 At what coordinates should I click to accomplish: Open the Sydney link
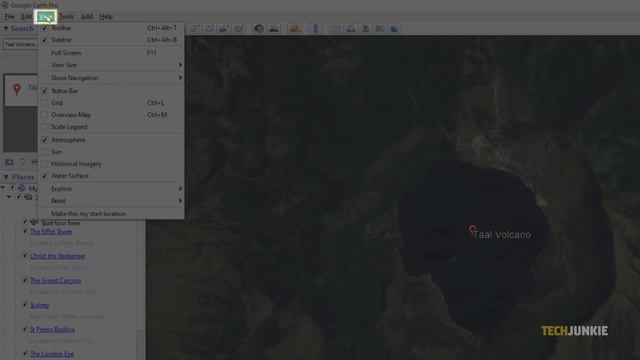pos(39,305)
